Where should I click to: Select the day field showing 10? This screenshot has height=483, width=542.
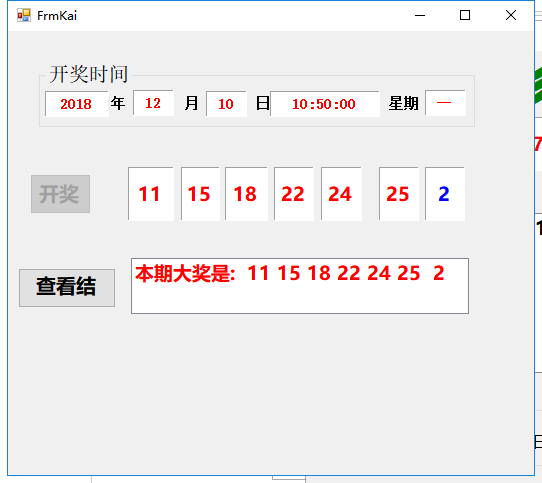tap(226, 104)
